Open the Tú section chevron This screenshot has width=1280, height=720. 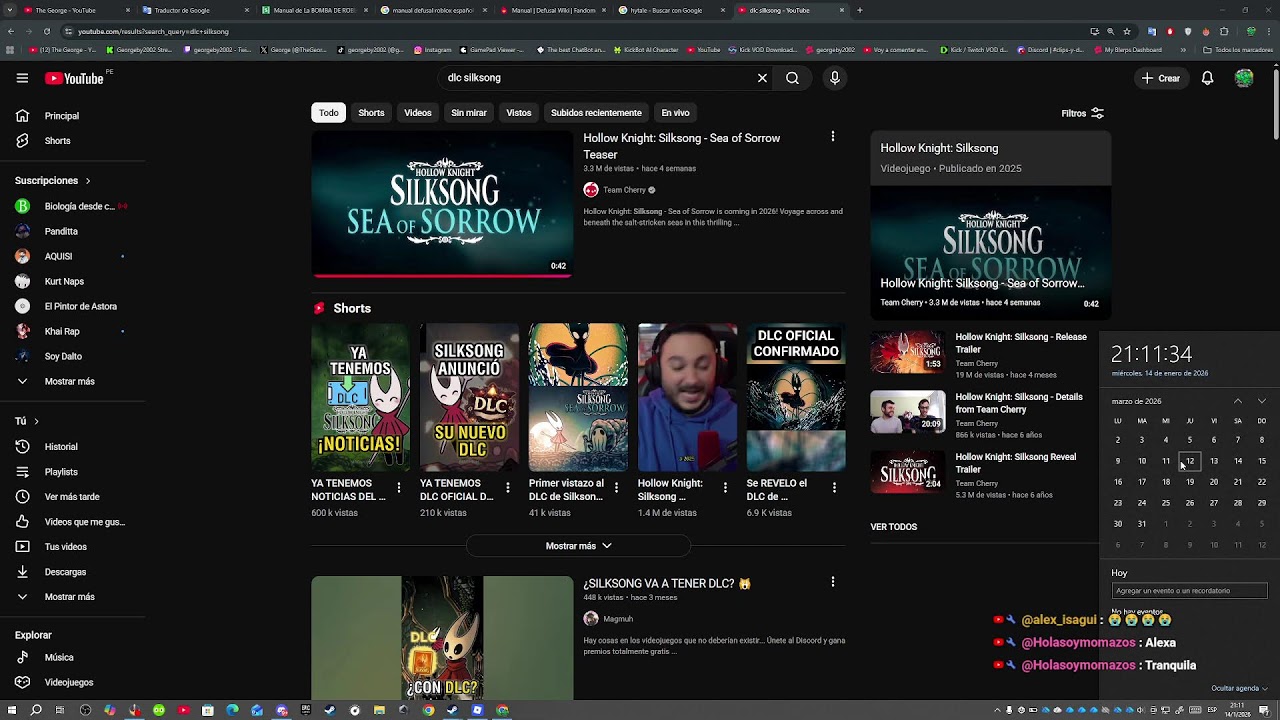[36, 422]
